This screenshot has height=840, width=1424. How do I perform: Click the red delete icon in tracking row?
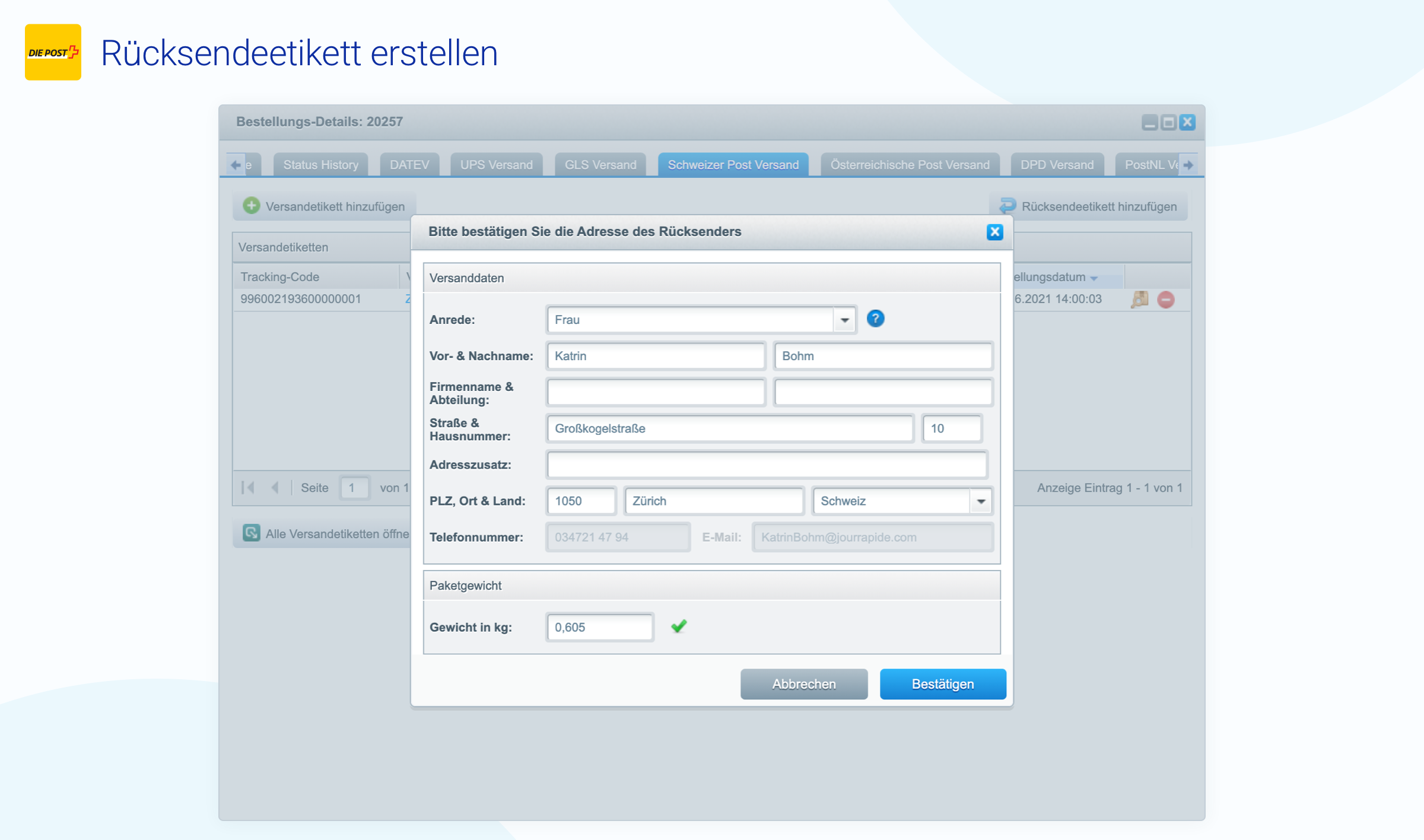1166,300
